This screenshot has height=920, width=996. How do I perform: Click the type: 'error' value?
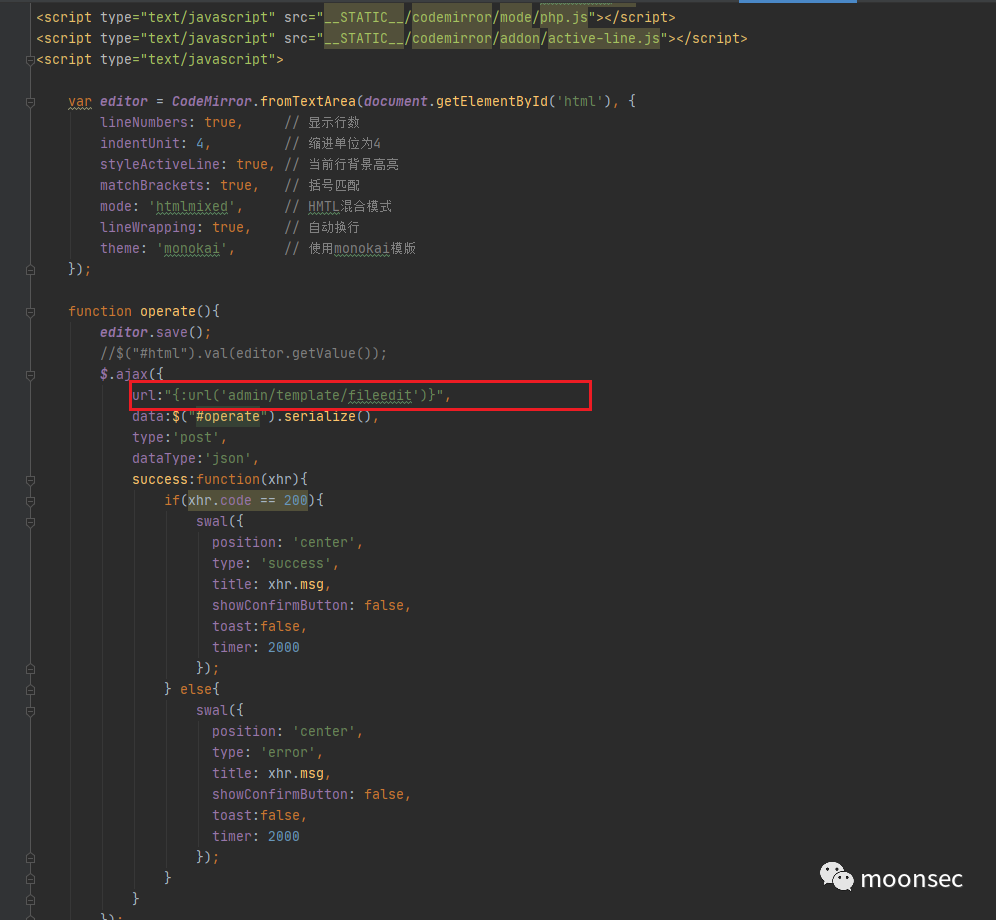tap(288, 753)
